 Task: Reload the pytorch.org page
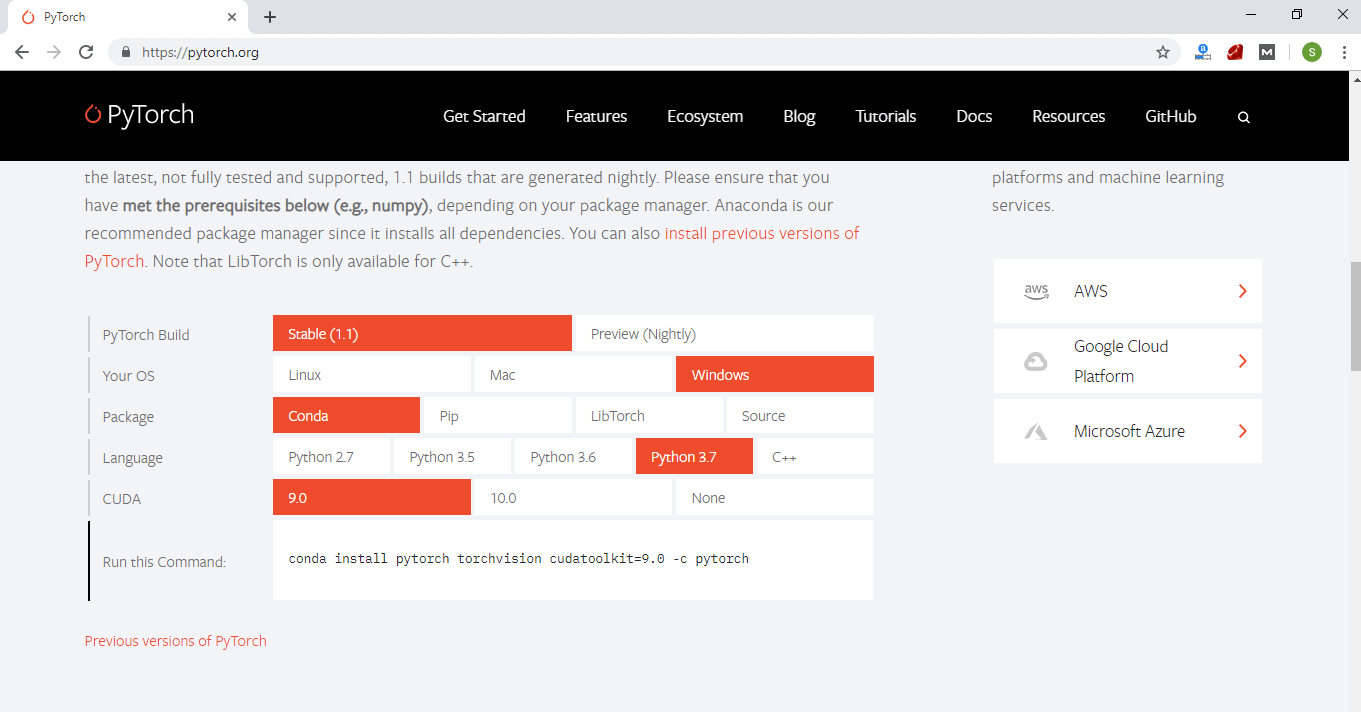pos(86,52)
